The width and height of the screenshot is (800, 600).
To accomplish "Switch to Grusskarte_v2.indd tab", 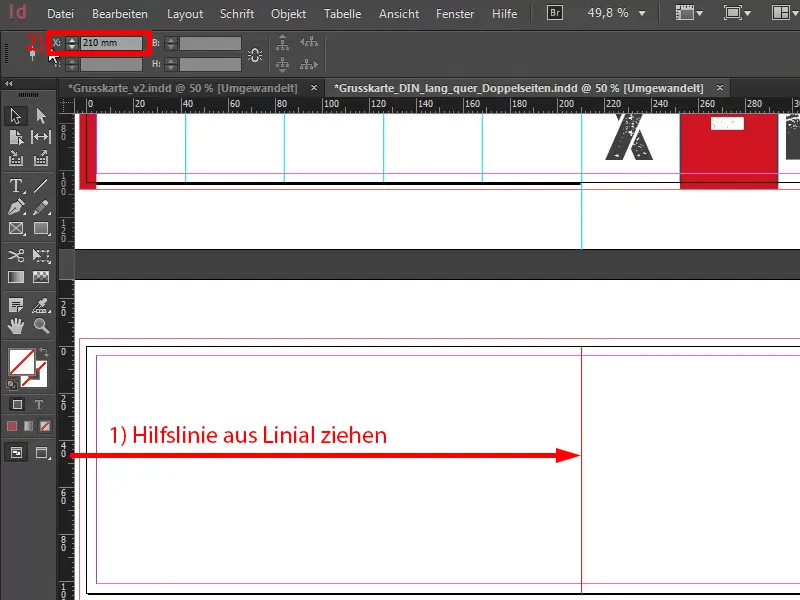I will [183, 88].
